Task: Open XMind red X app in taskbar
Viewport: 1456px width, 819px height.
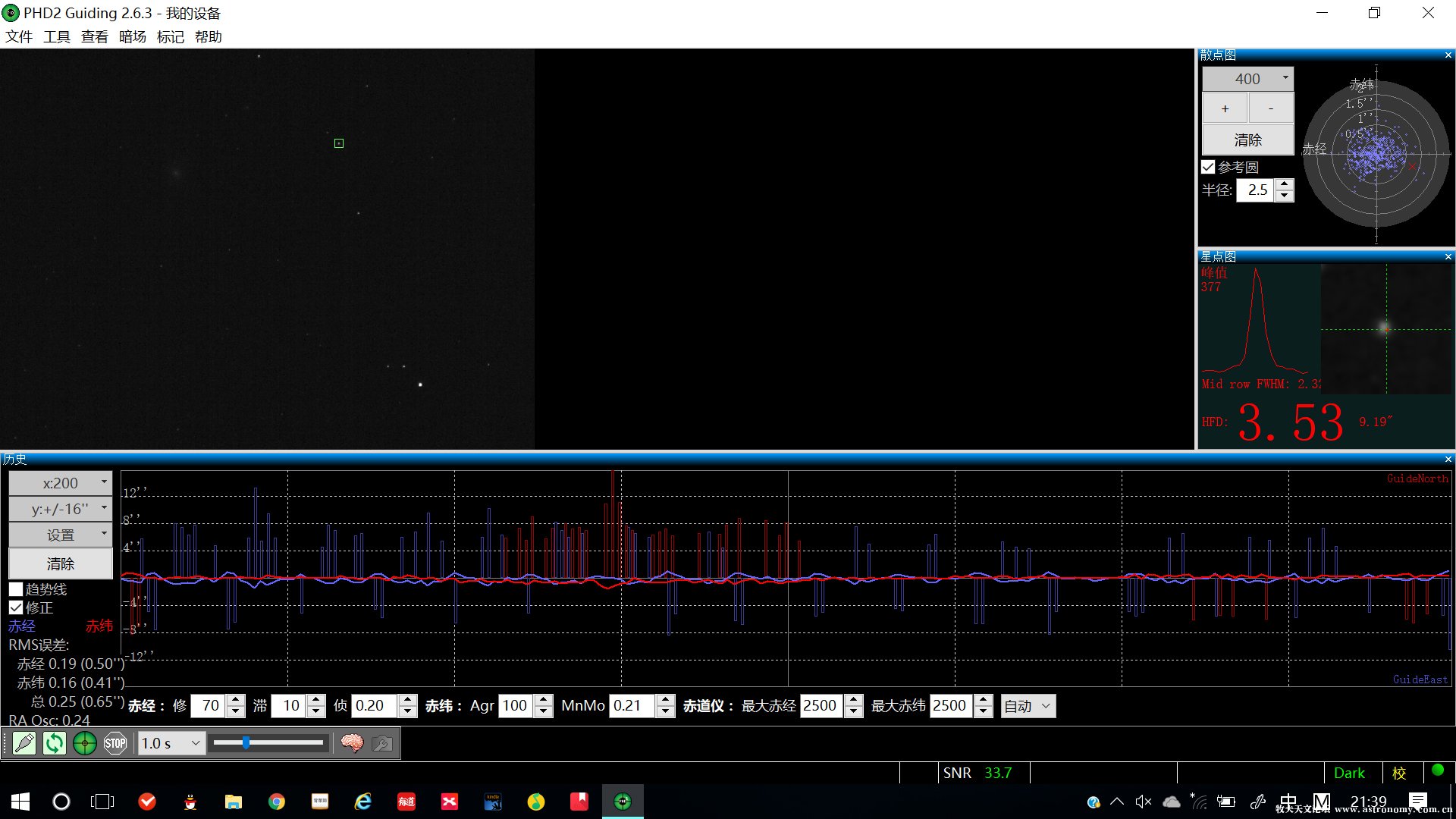Action: 450,802
